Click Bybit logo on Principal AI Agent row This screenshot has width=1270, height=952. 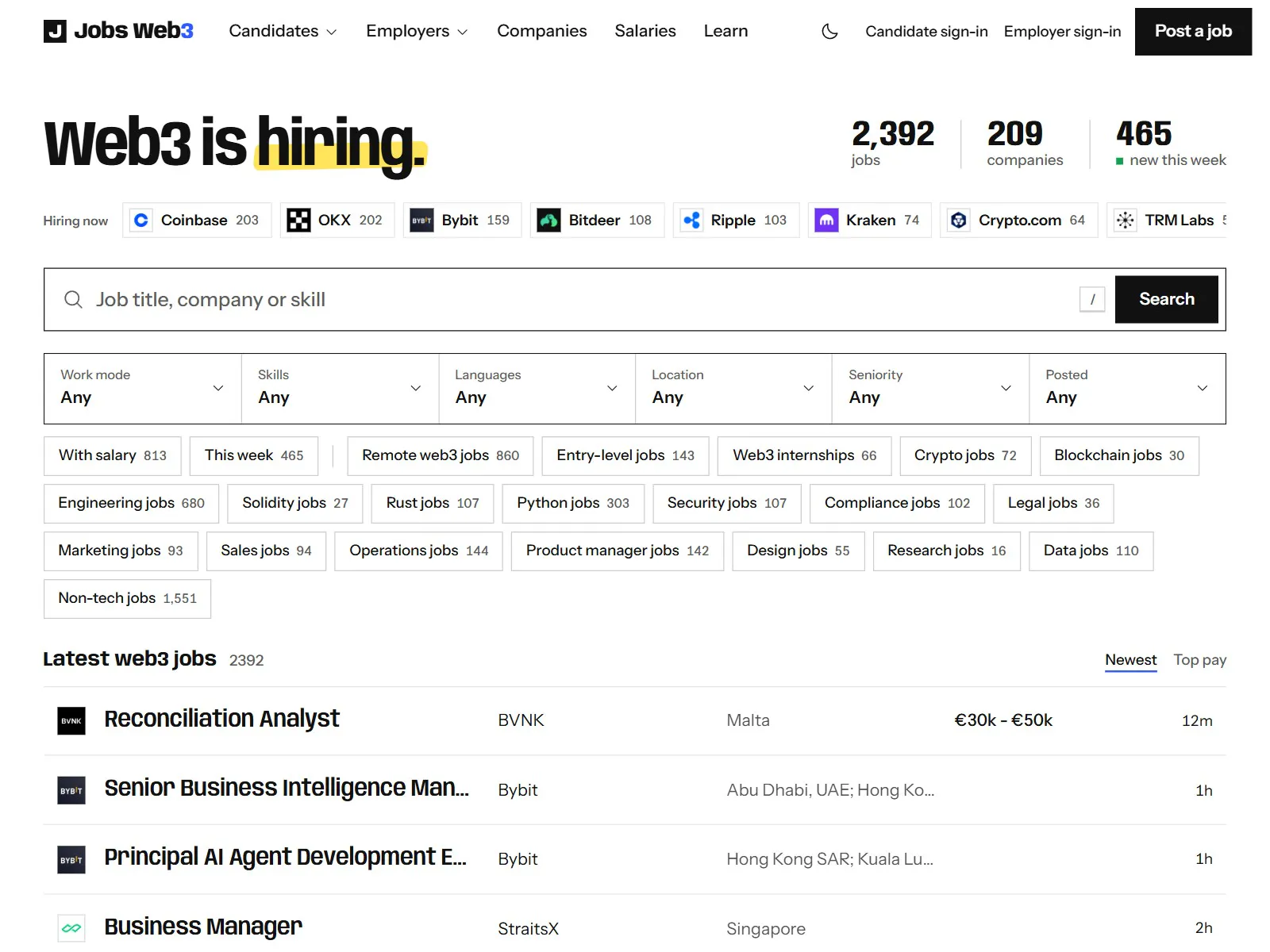[71, 859]
